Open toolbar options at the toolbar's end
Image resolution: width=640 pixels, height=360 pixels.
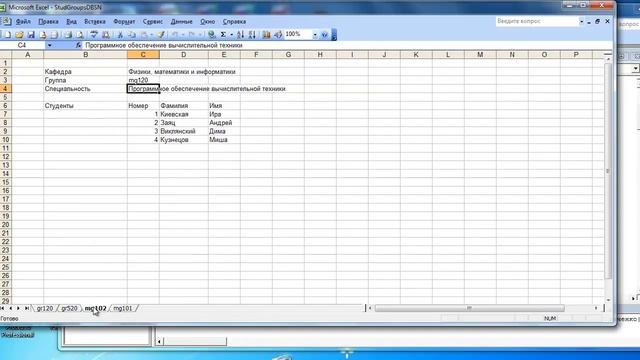click(334, 35)
